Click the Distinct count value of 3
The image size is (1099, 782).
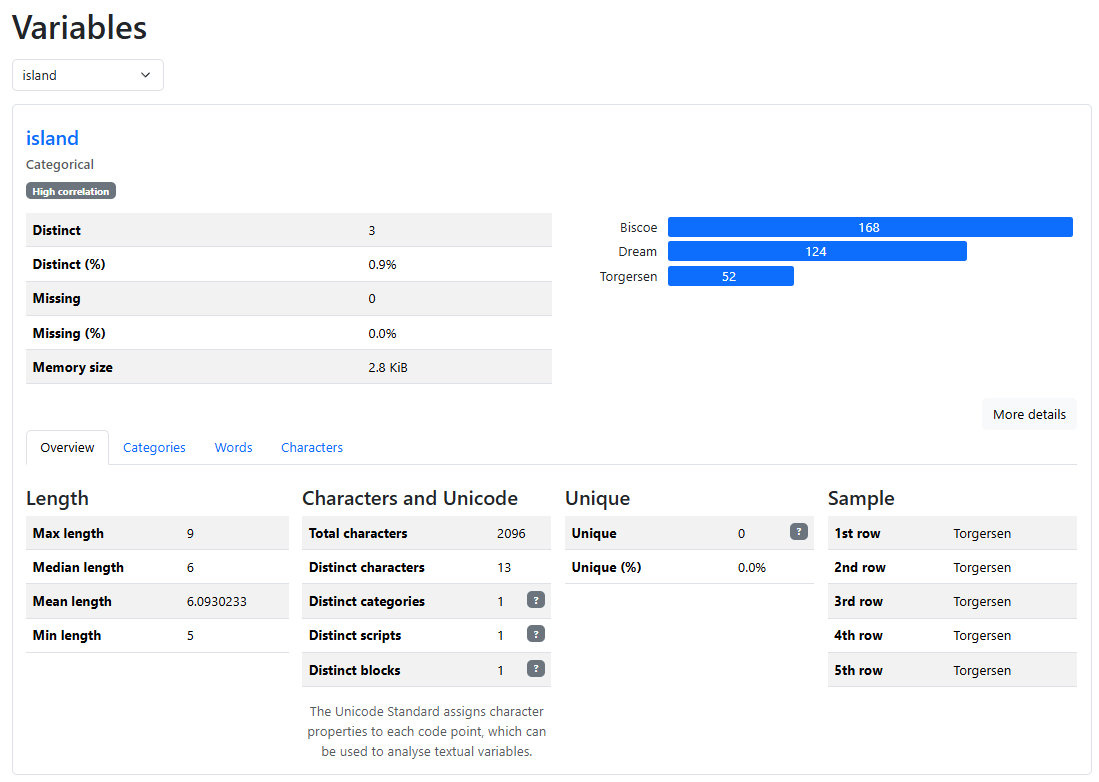[371, 230]
